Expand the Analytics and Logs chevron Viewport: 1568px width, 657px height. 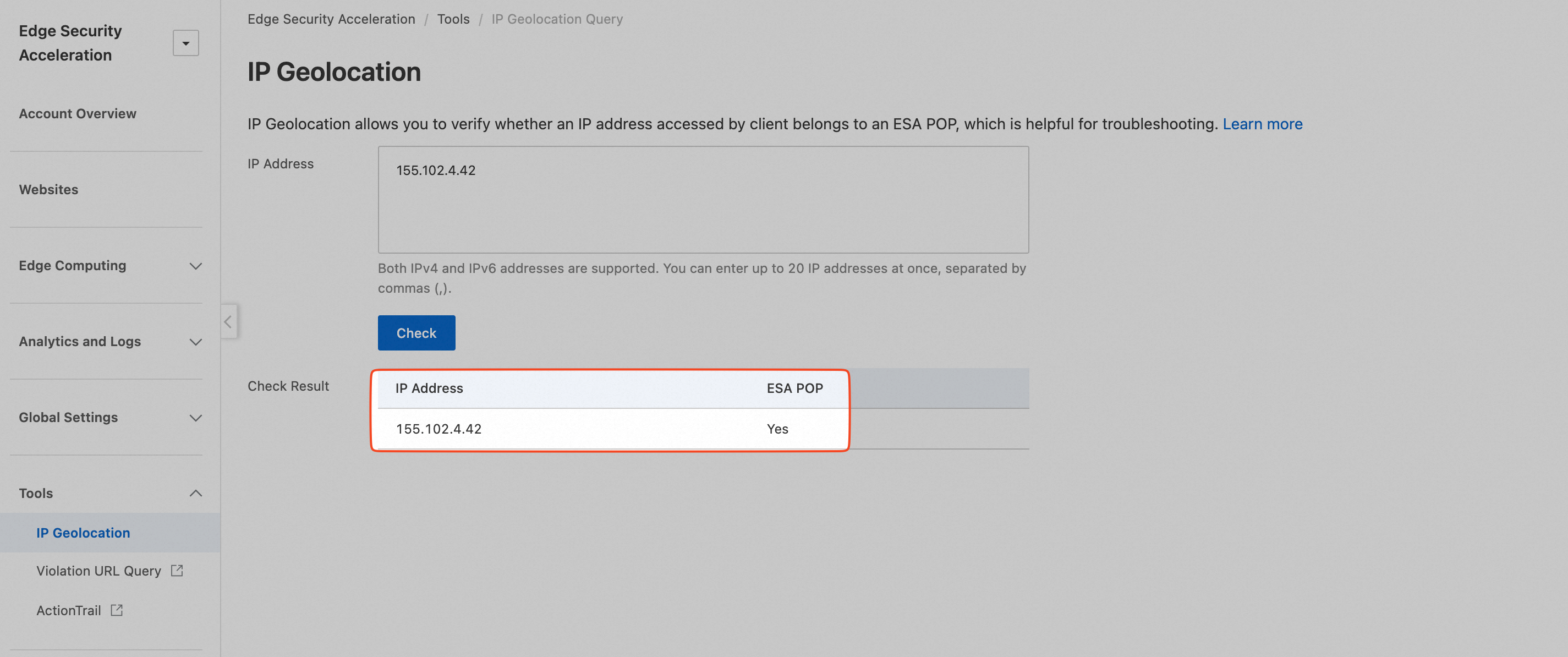pos(195,342)
